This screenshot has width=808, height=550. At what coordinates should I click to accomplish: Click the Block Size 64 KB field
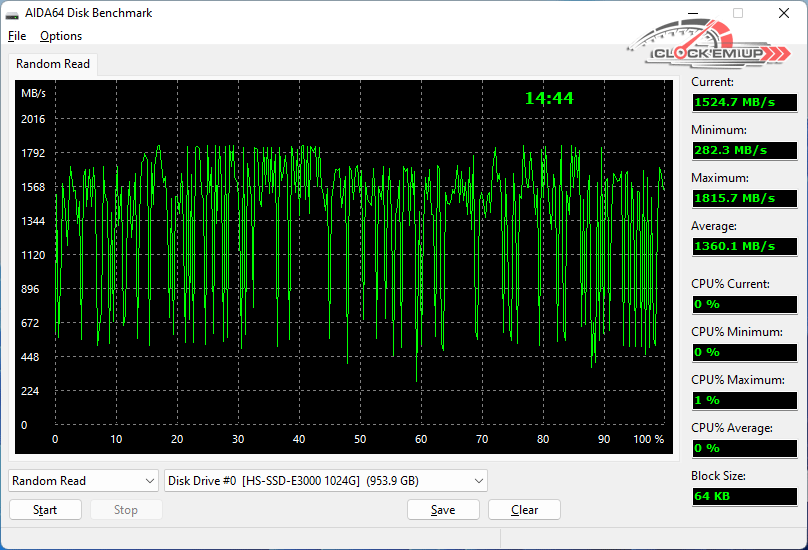744,496
